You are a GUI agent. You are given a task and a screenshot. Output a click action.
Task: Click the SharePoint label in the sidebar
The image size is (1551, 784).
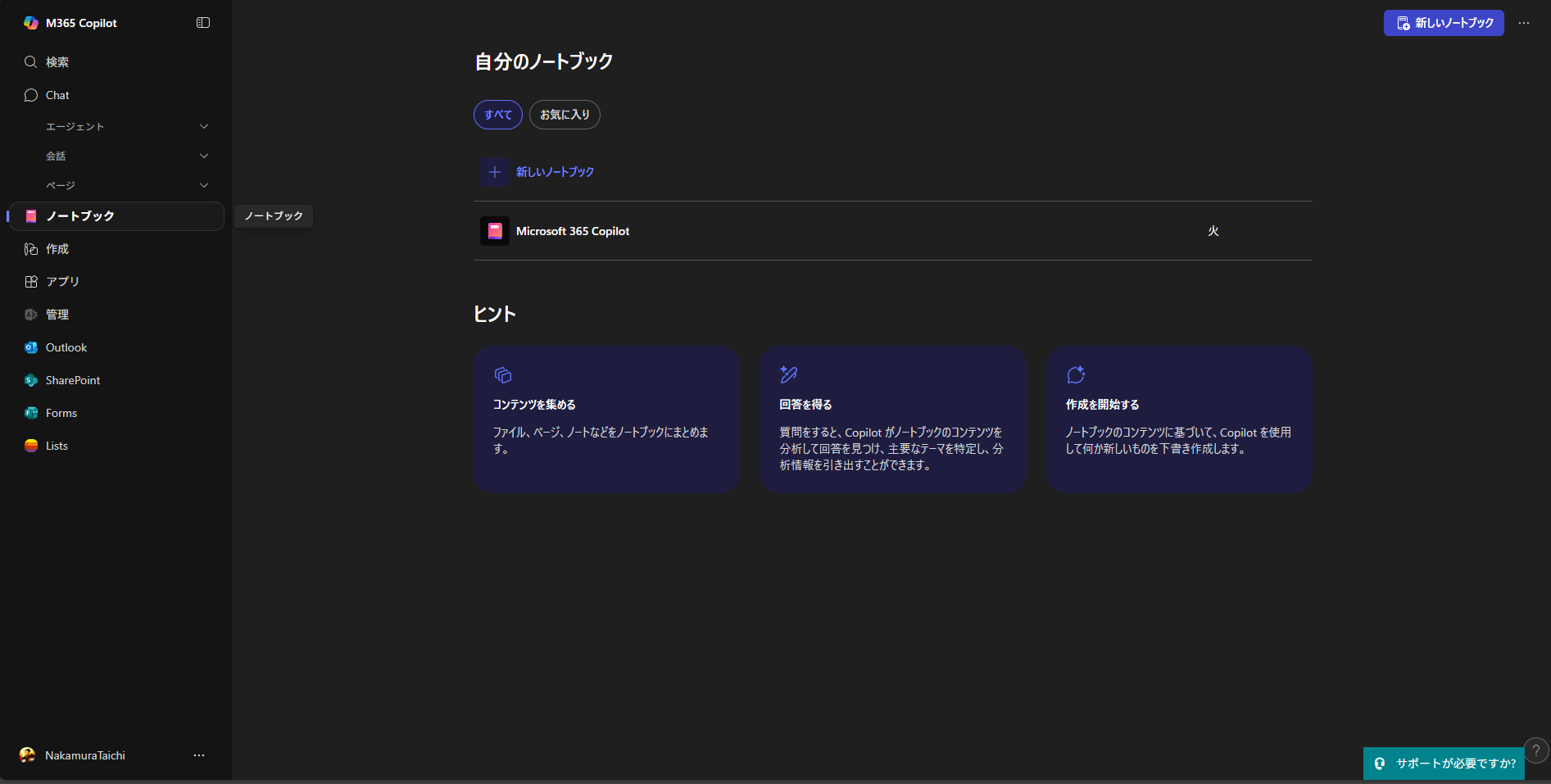coord(73,380)
